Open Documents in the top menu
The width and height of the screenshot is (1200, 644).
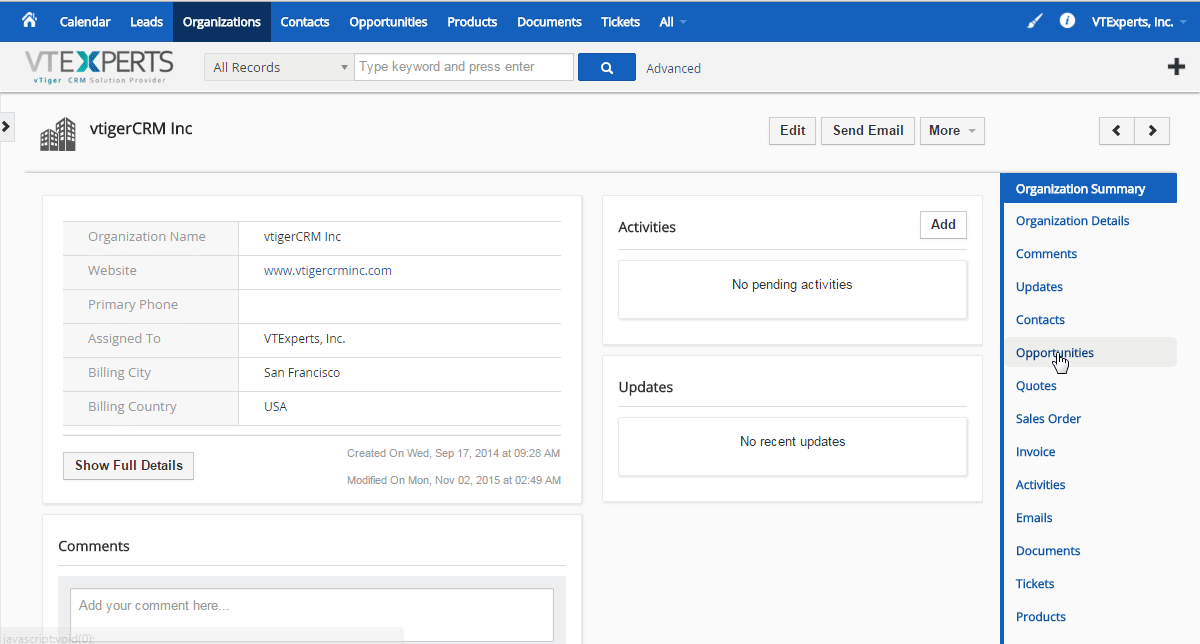pyautogui.click(x=549, y=21)
